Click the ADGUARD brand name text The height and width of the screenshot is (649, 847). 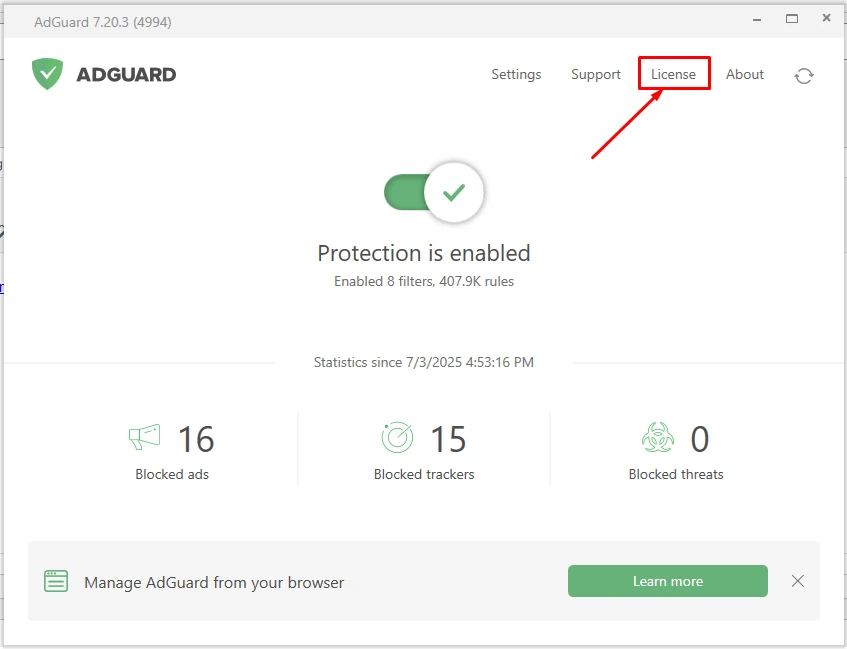(x=126, y=74)
